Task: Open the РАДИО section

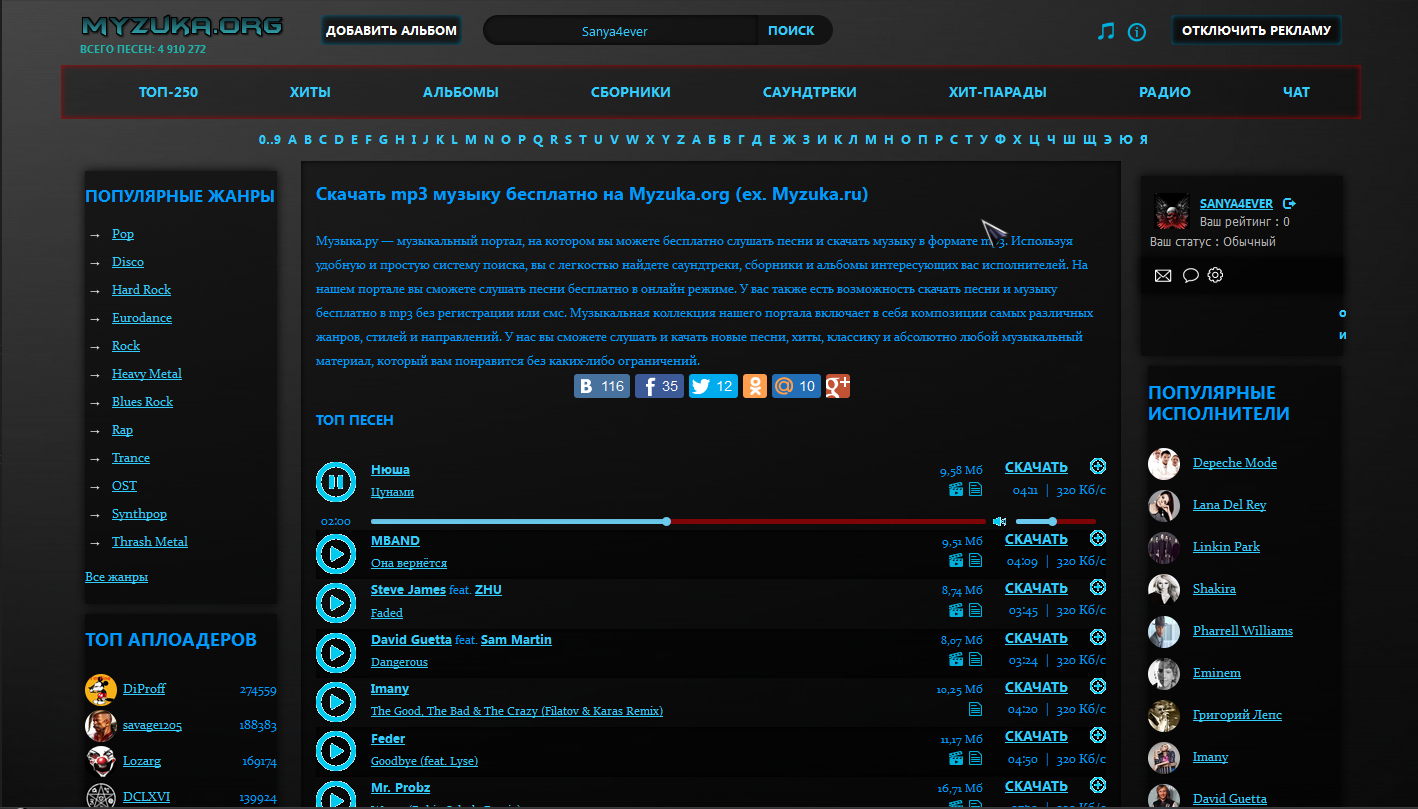Action: pyautogui.click(x=1164, y=91)
